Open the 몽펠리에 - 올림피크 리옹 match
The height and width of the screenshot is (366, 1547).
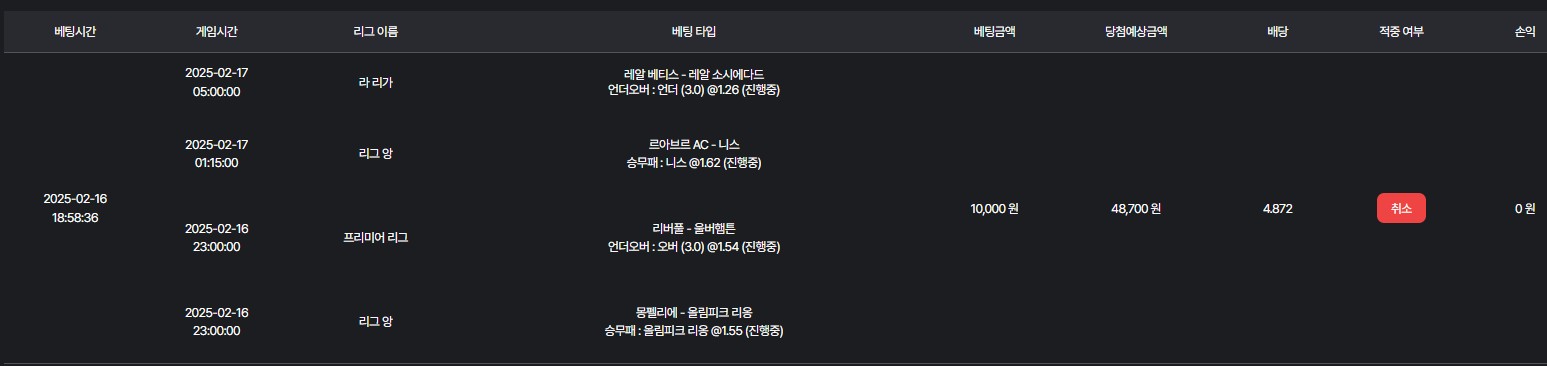(693, 313)
